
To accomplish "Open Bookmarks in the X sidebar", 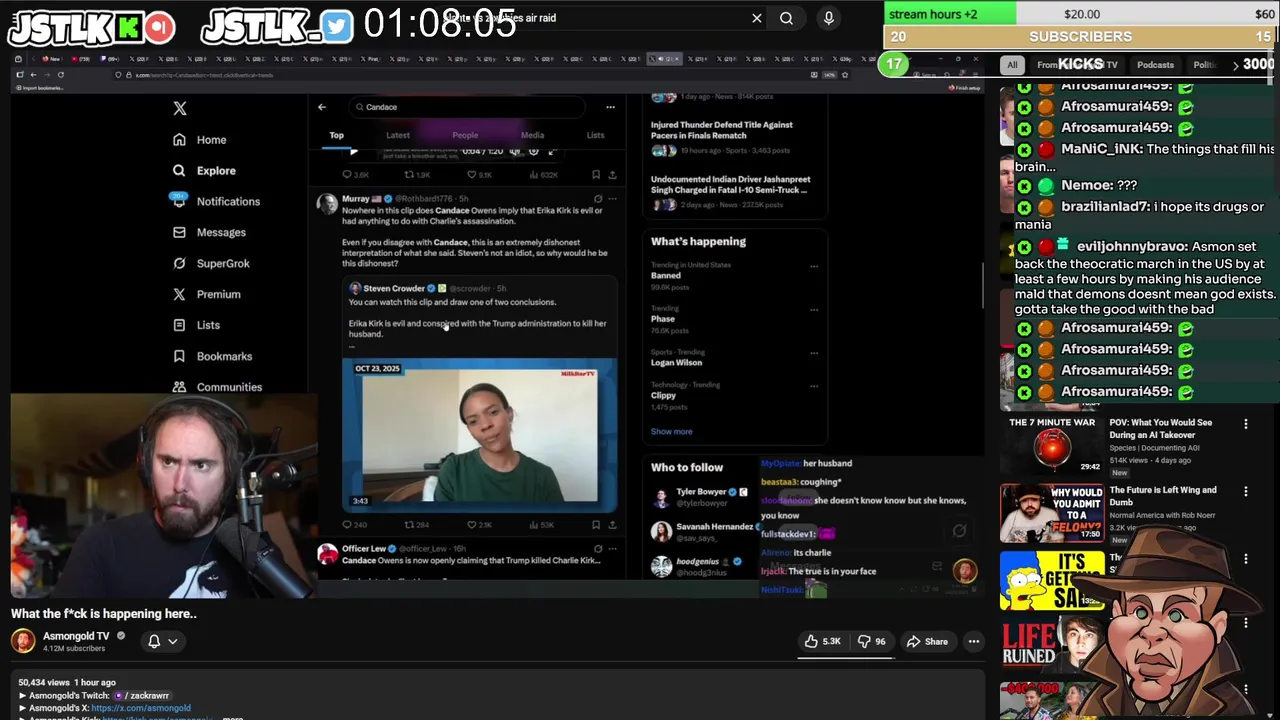I will pos(212,356).
